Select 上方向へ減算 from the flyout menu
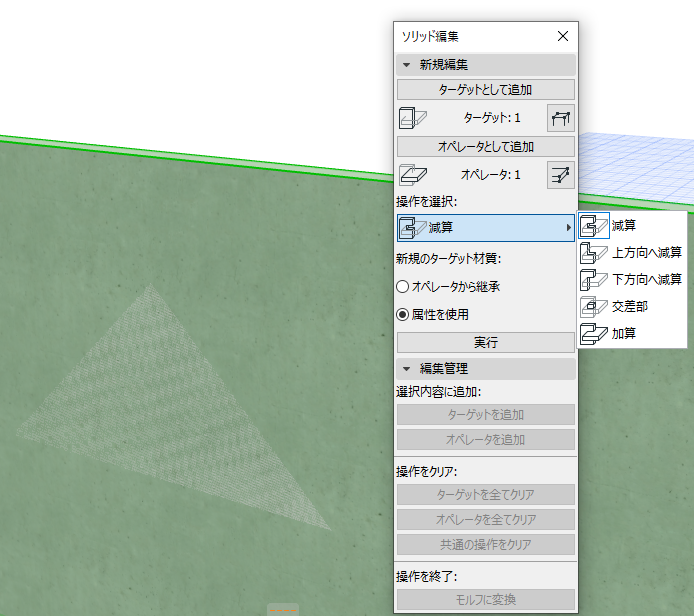The width and height of the screenshot is (694, 616). (x=632, y=253)
